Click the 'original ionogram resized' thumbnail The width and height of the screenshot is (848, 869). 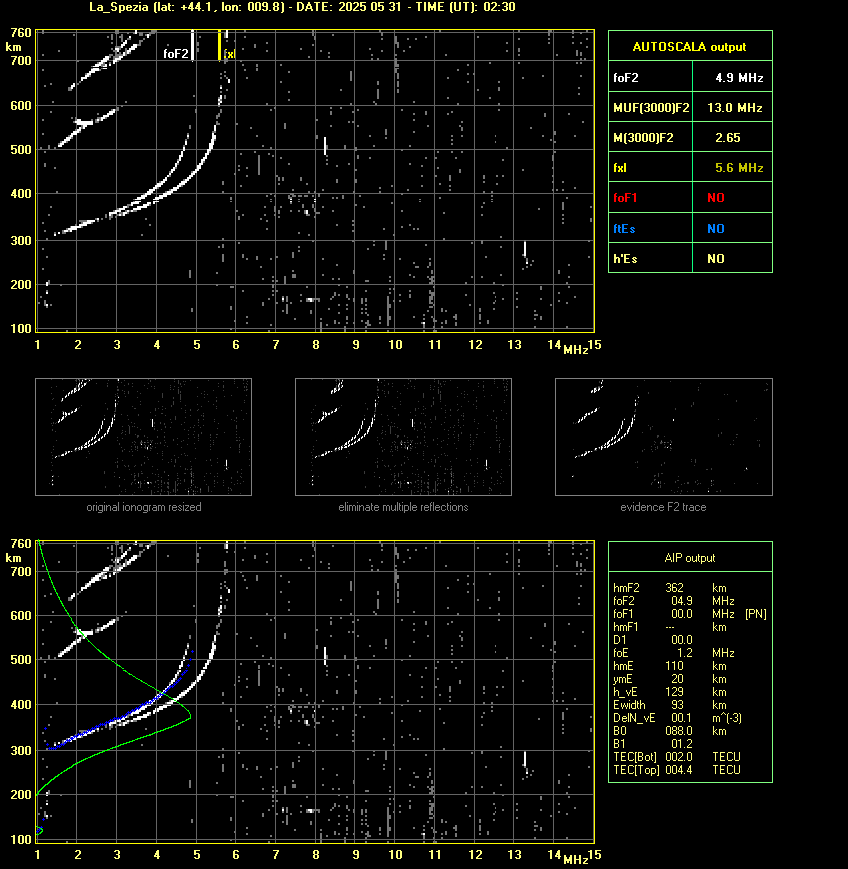[x=144, y=437]
